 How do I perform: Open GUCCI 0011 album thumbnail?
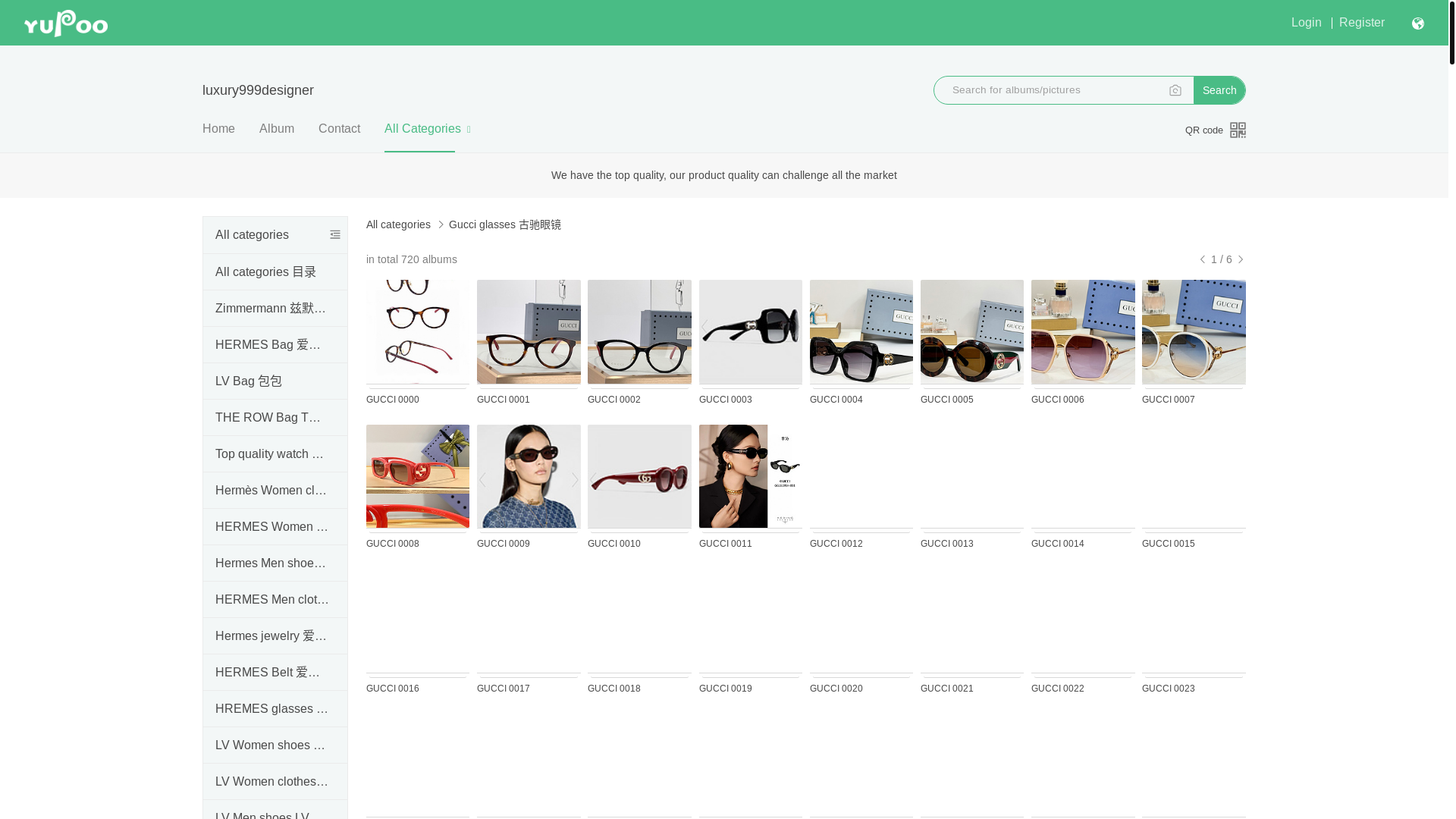751,476
